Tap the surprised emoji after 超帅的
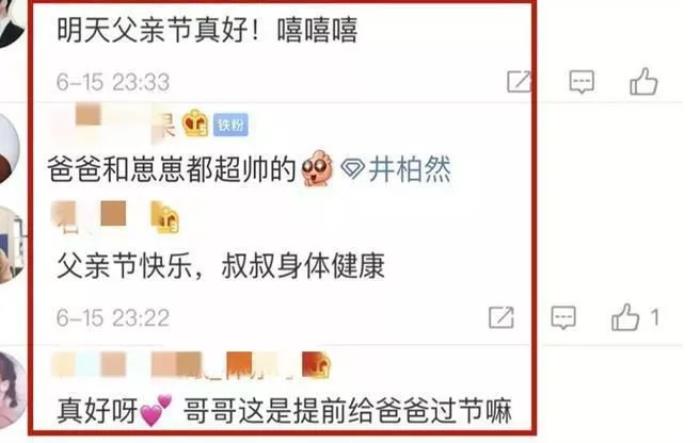Image resolution: width=700 pixels, height=443 pixels. 317,168
